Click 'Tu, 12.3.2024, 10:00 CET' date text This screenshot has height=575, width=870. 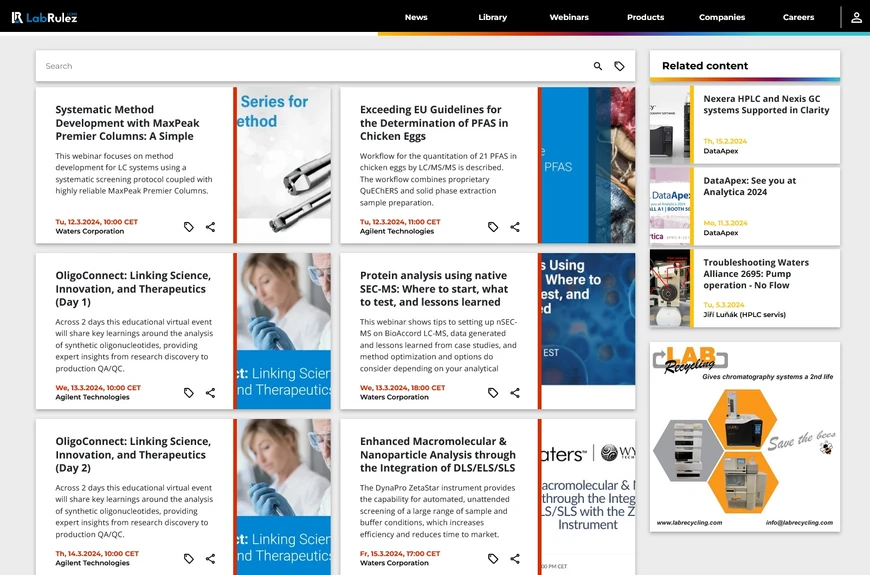point(97,221)
